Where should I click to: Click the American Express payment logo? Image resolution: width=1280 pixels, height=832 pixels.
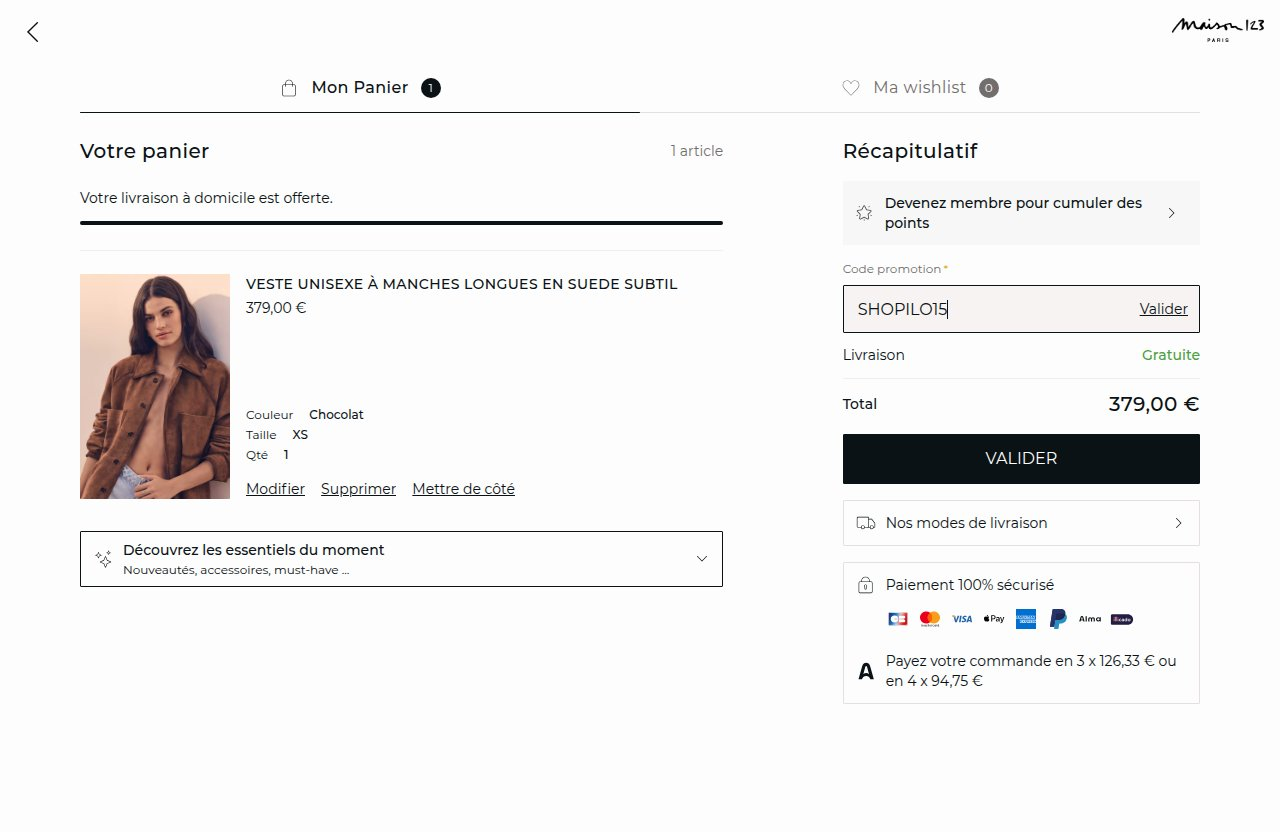click(x=1025, y=619)
